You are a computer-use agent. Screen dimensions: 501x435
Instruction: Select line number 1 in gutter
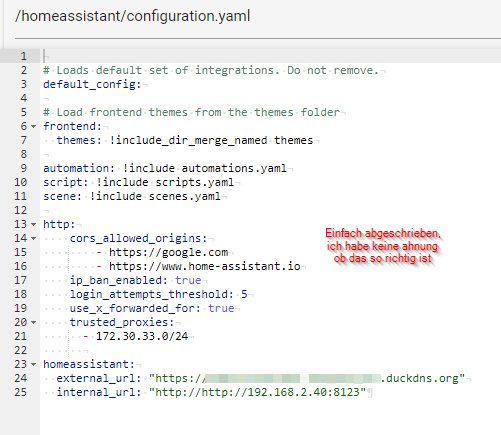23,56
